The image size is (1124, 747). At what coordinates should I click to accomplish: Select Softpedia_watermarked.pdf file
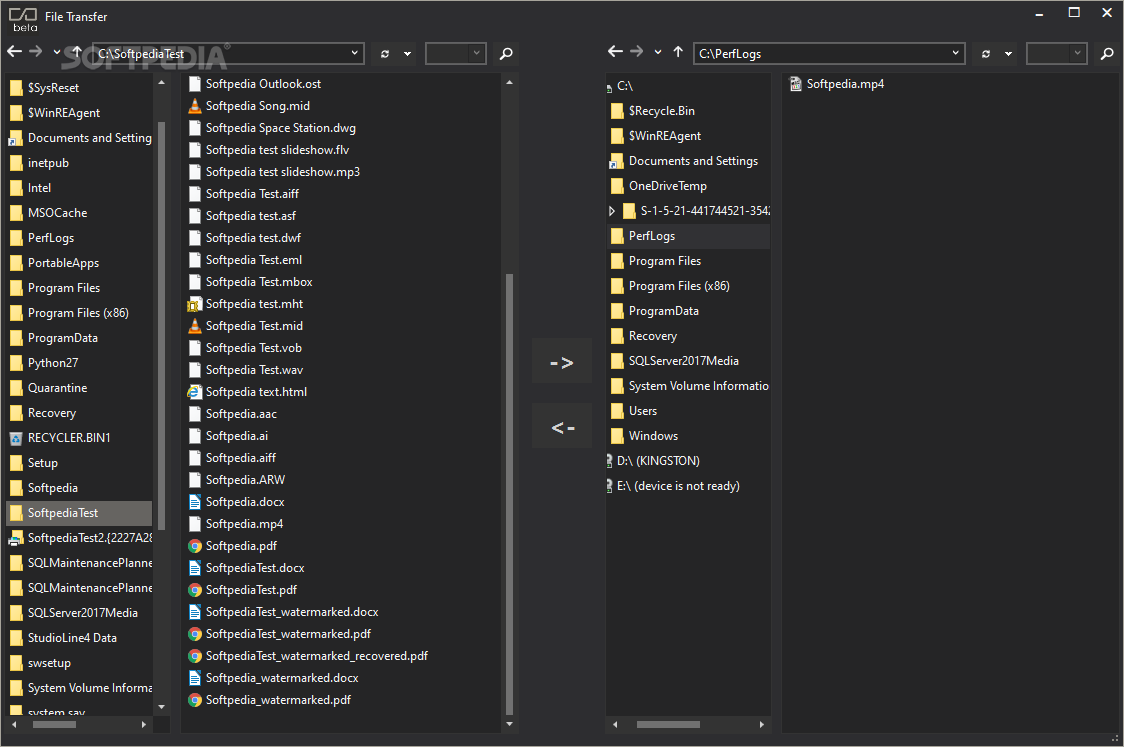270,700
